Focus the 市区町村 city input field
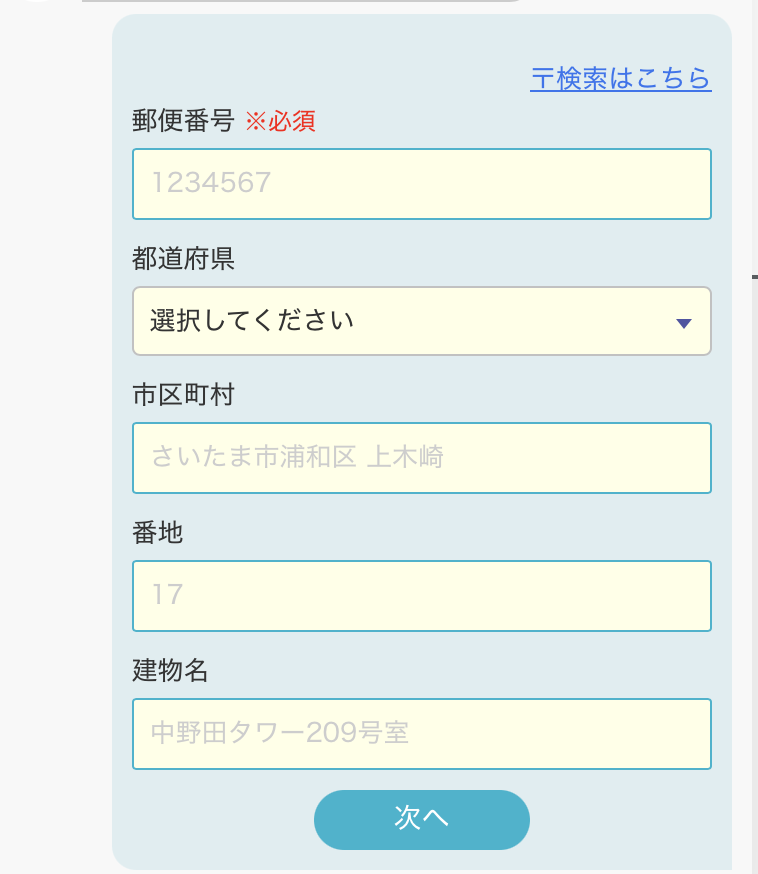This screenshot has width=758, height=874. point(421,458)
